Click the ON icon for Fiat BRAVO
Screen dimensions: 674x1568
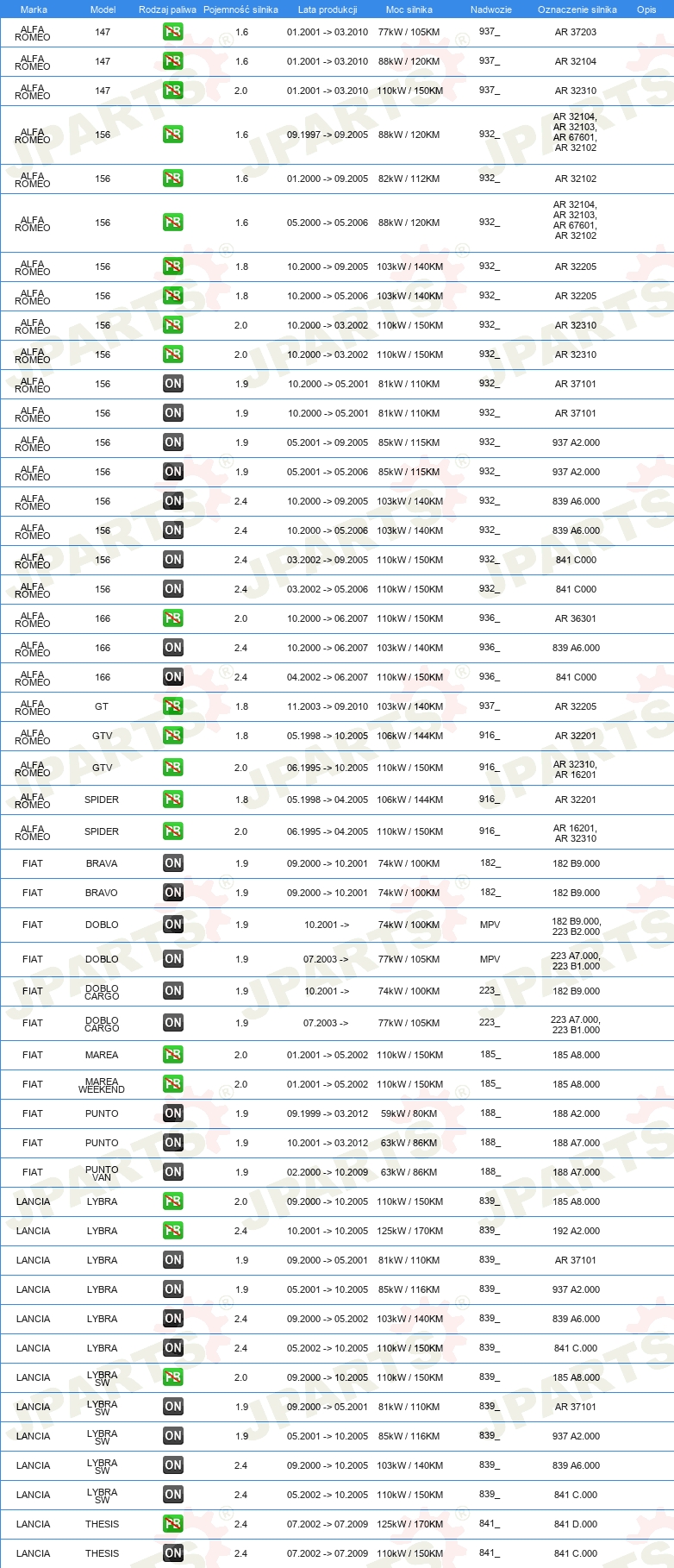(173, 893)
